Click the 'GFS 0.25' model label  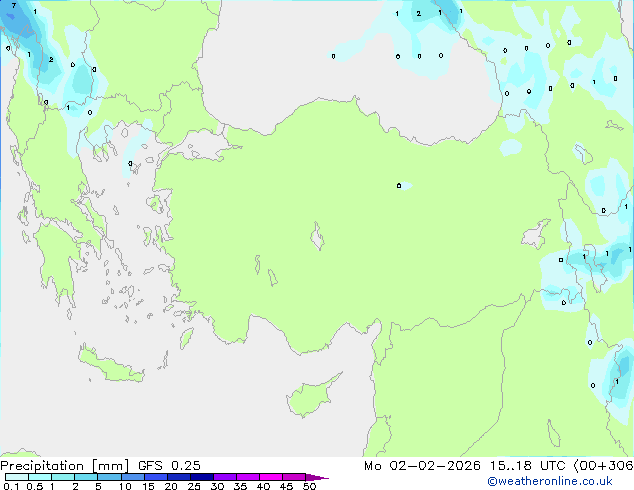[x=169, y=466]
